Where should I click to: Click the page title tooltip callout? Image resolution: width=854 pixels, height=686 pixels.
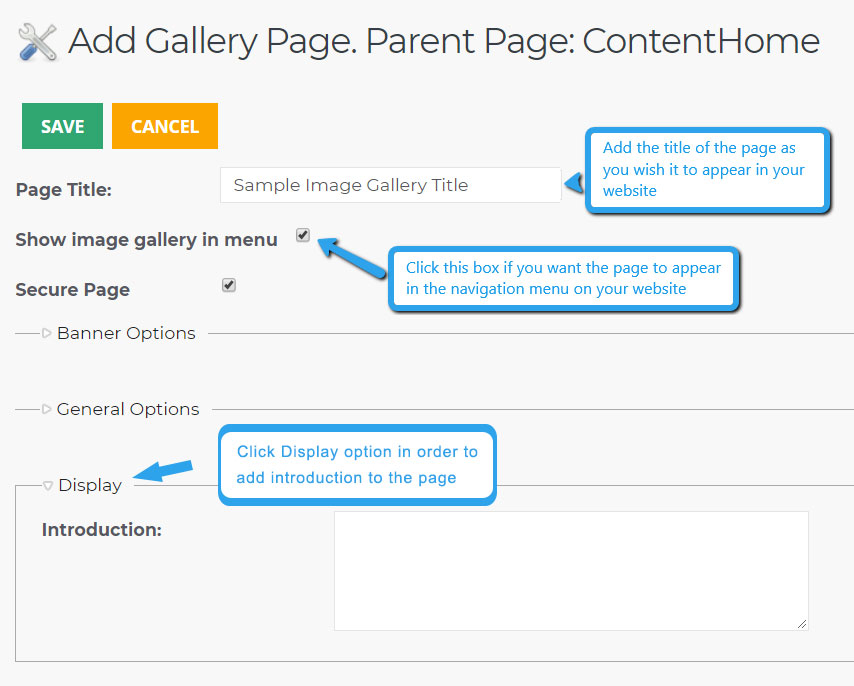tap(707, 170)
